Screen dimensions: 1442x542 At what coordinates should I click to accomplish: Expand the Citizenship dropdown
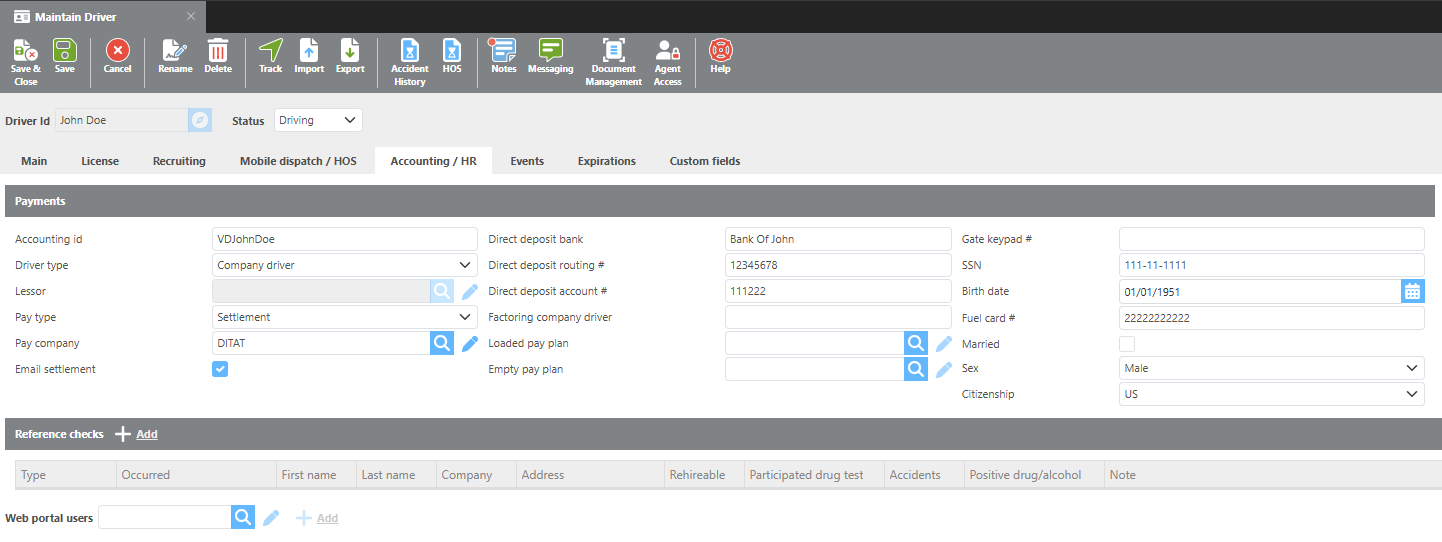(x=1271, y=394)
